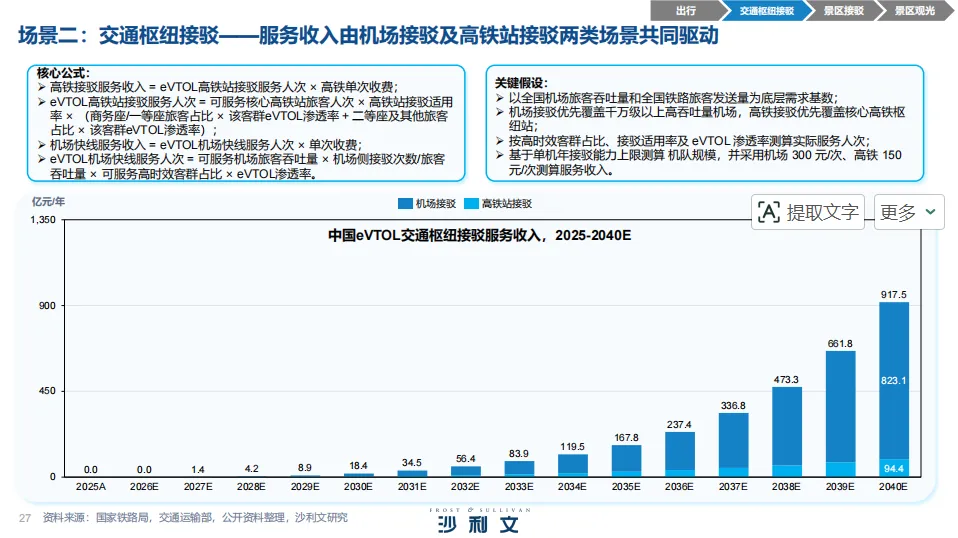958x538 pixels.
Task: Click the 900 y-axis label
Action: click(x=47, y=305)
